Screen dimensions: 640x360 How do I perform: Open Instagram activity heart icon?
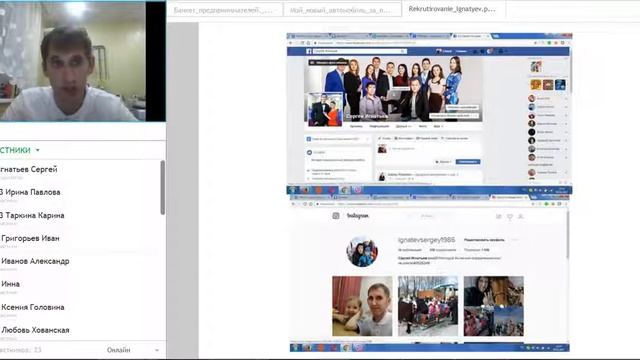click(510, 217)
